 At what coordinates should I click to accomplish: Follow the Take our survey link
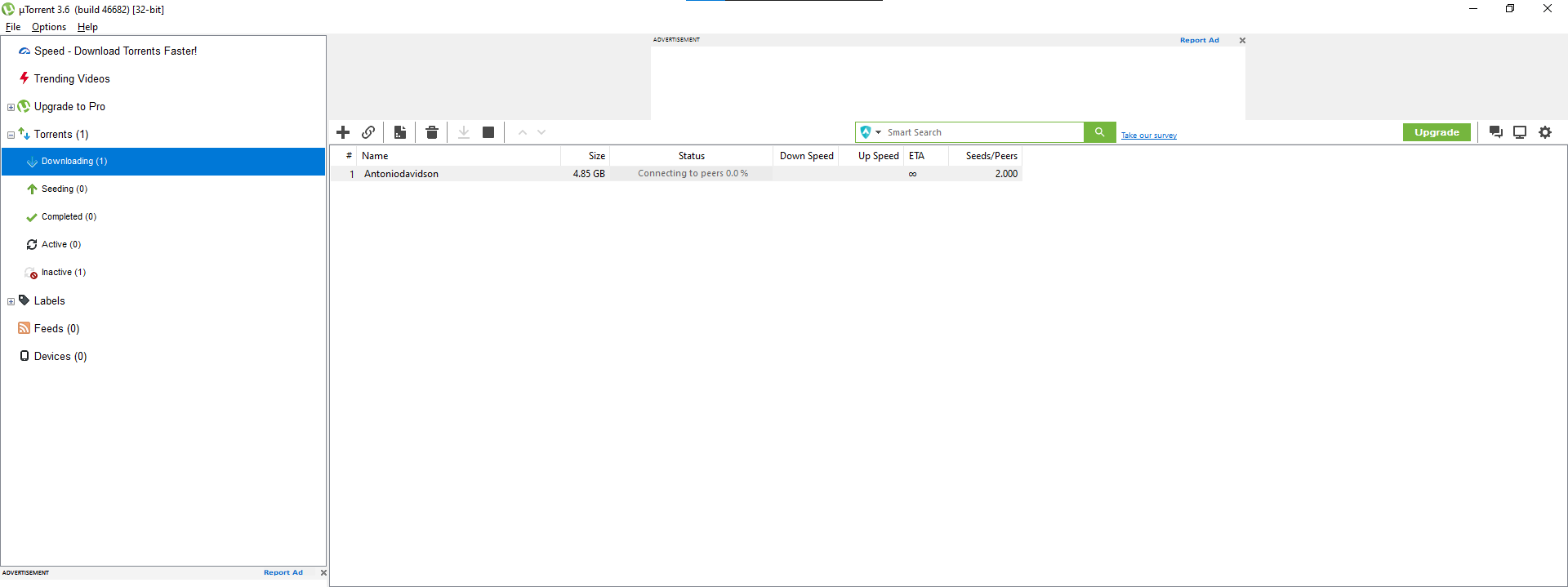[x=1148, y=136]
